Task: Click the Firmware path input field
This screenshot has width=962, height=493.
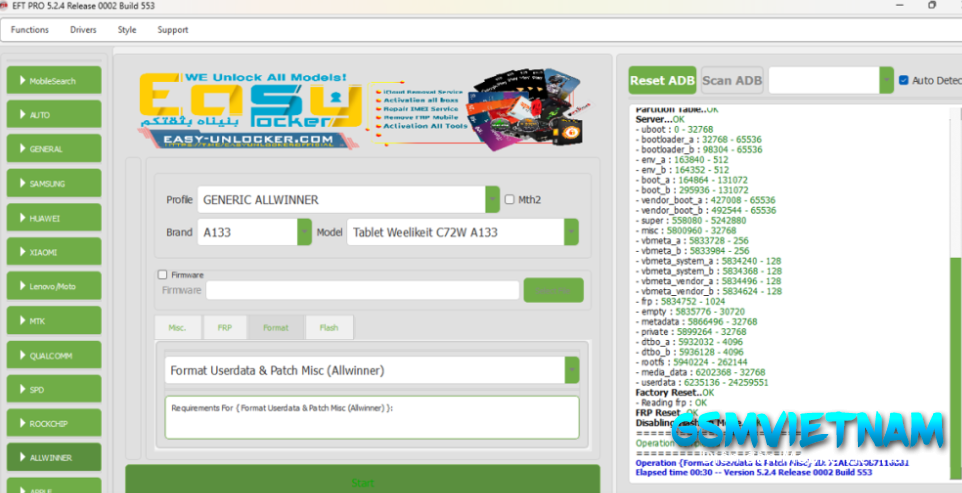Action: 362,290
